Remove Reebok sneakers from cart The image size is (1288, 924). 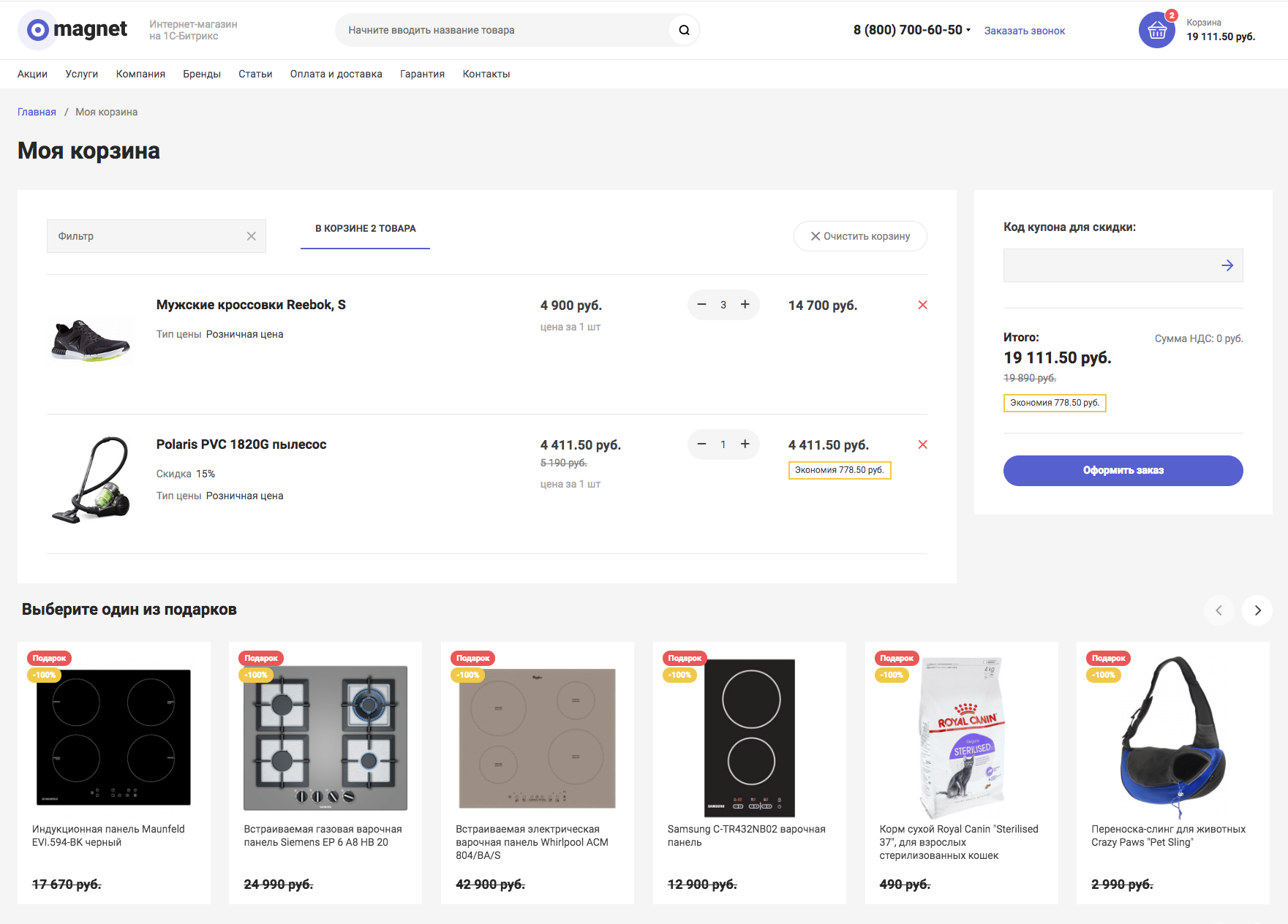tap(922, 305)
